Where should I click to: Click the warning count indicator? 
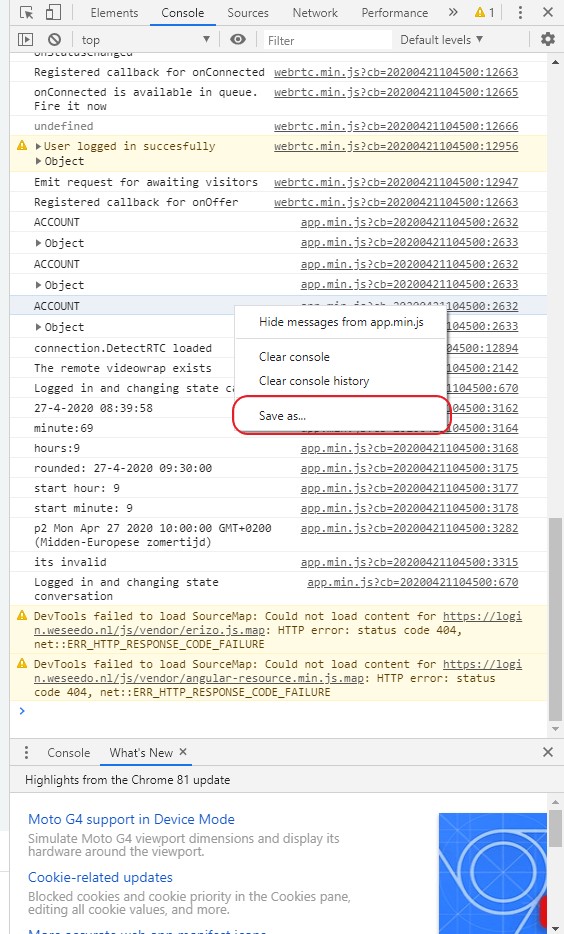pyautogui.click(x=484, y=13)
